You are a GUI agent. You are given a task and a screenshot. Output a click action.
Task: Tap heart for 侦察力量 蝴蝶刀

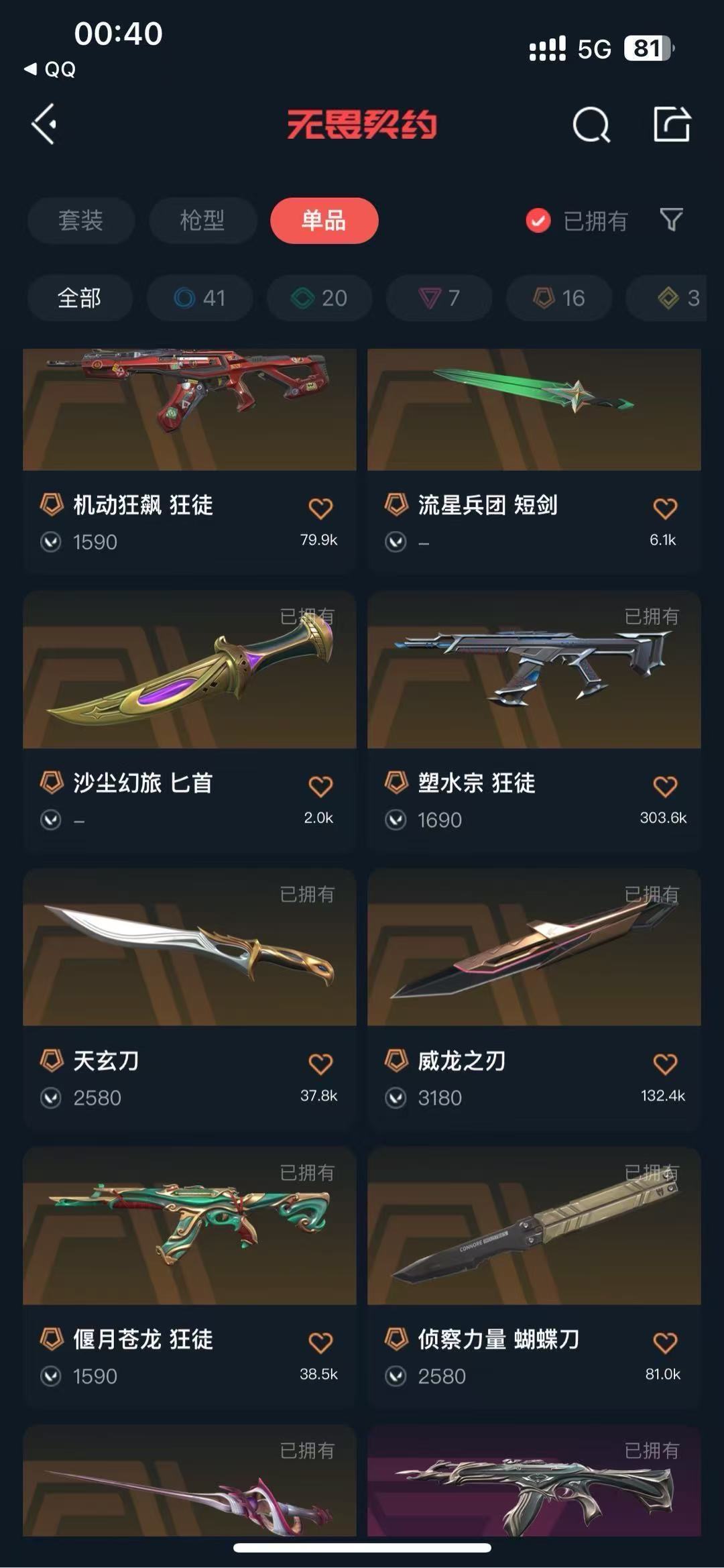pyautogui.click(x=665, y=1343)
